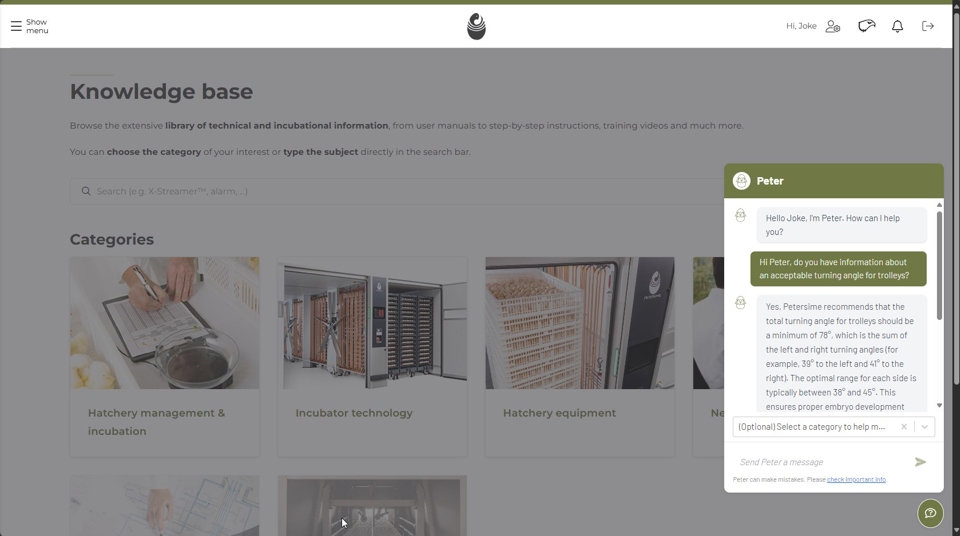Open the optional category select box
The image size is (960, 536).
(x=812, y=427)
